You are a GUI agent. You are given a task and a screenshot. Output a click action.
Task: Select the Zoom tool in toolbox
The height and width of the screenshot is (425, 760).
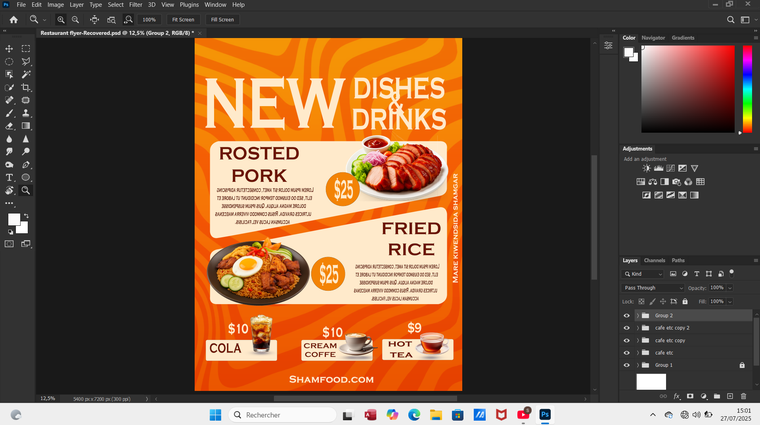click(x=26, y=190)
